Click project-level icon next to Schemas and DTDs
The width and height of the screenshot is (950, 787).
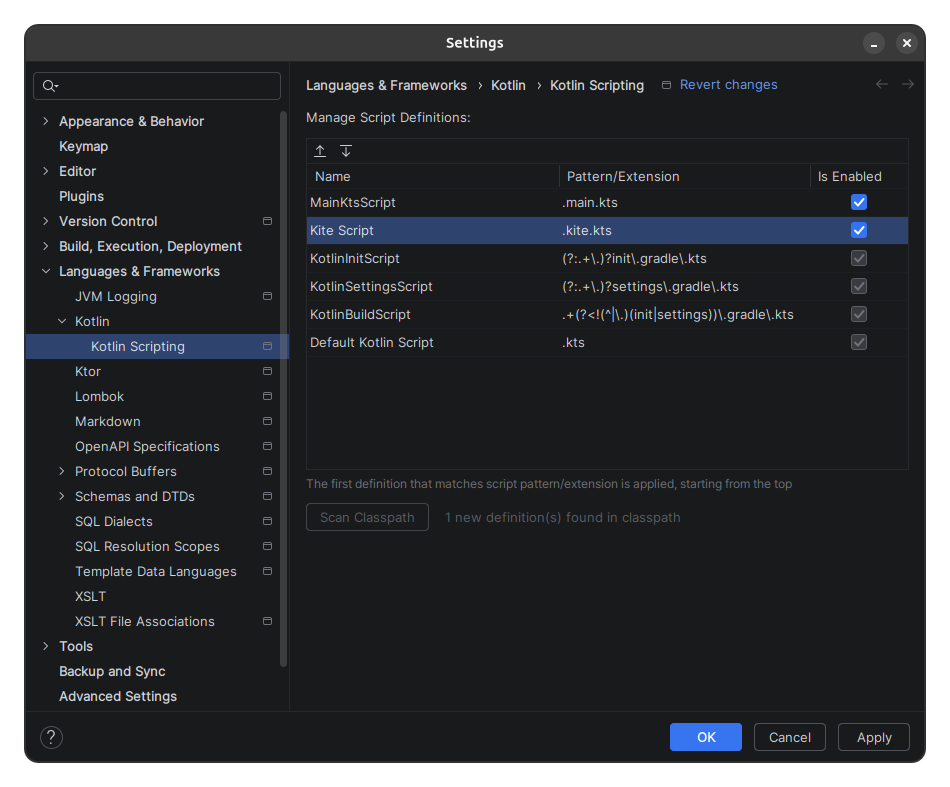[267, 496]
